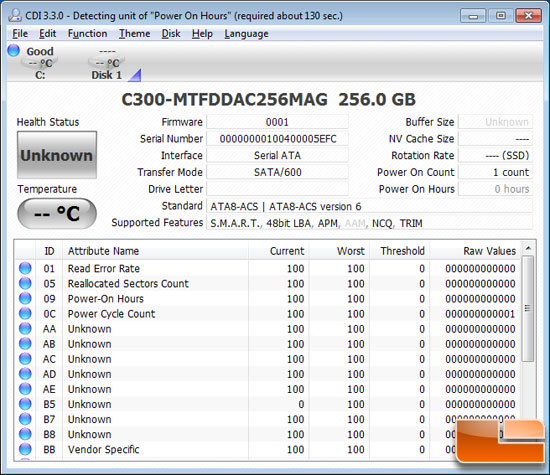Select the Reallocated Sectors Count attribute name

click(x=128, y=283)
